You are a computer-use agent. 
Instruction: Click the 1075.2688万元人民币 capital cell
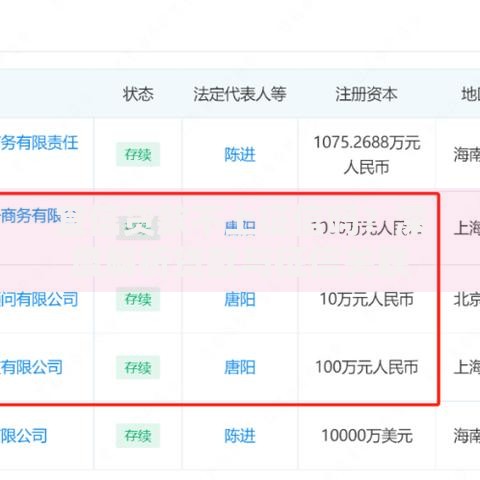367,155
